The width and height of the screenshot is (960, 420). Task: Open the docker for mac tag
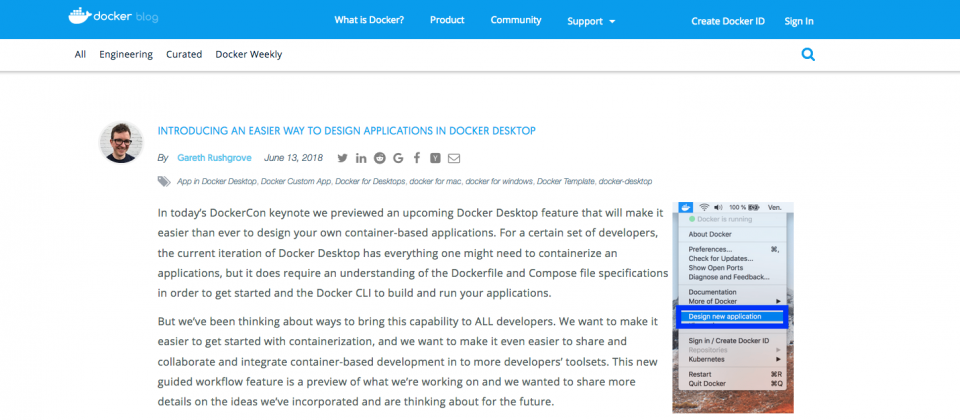435,181
